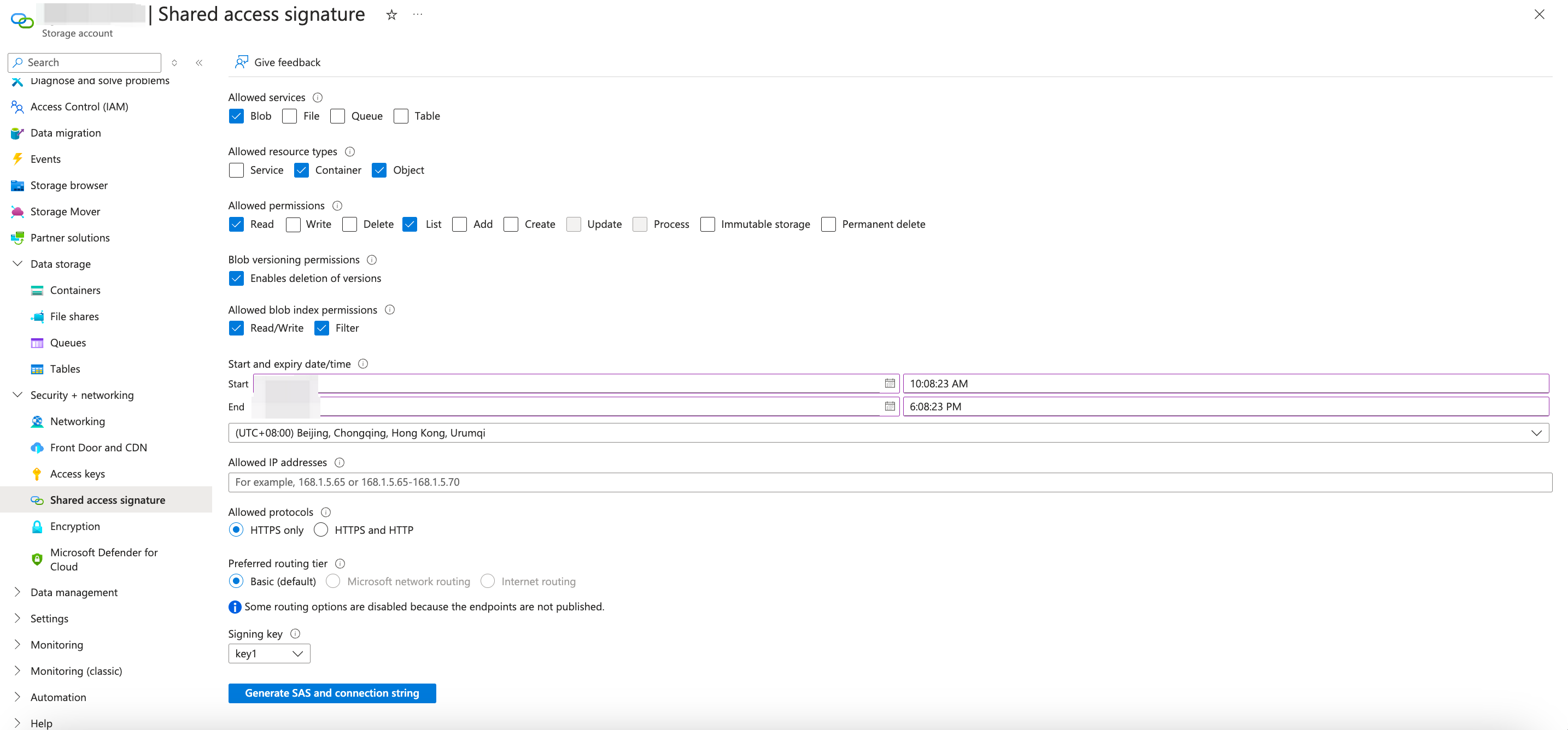Expand the Settings section
The image size is (1568, 730).
[17, 618]
